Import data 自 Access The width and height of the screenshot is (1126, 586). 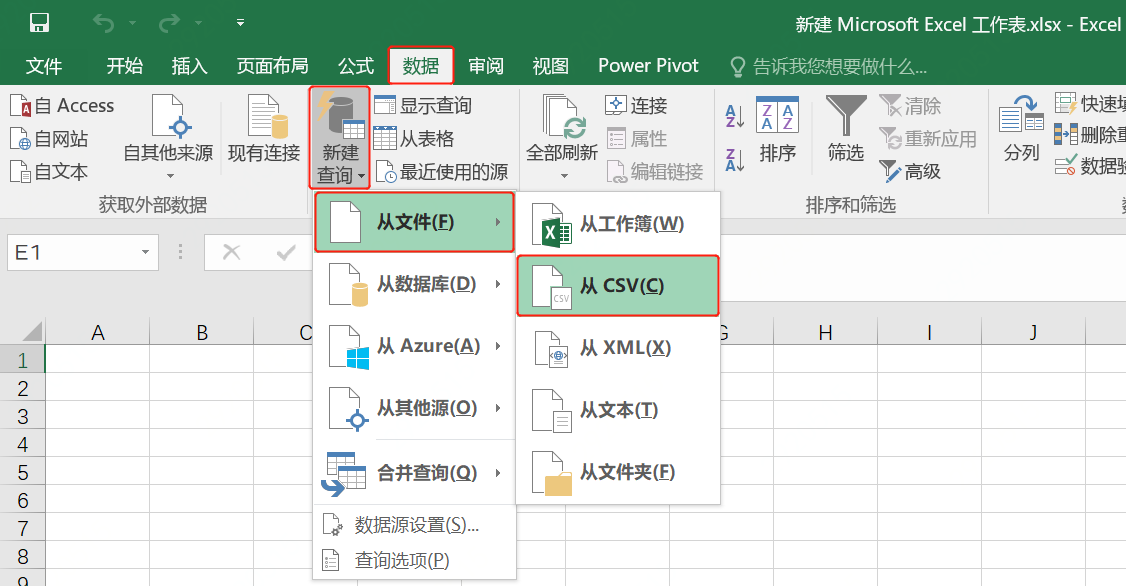click(x=62, y=106)
